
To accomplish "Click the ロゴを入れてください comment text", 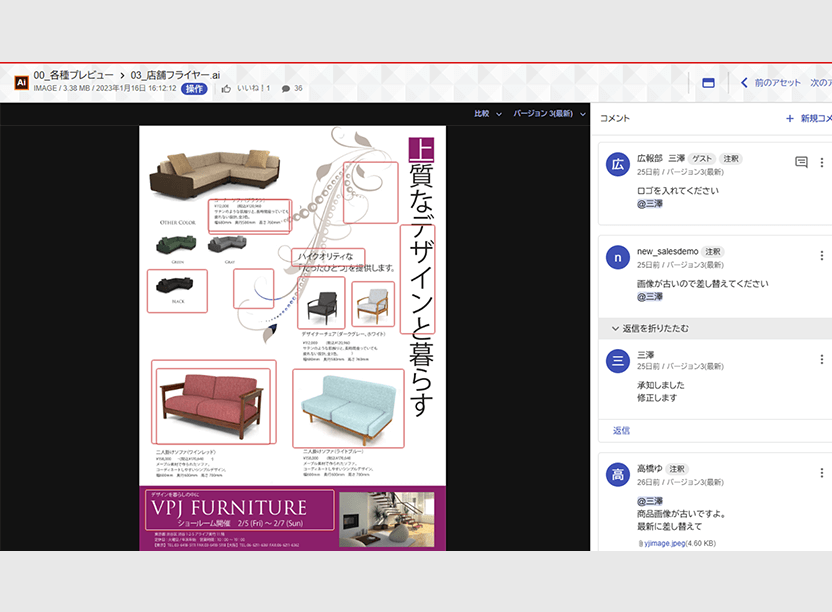I will click(678, 191).
